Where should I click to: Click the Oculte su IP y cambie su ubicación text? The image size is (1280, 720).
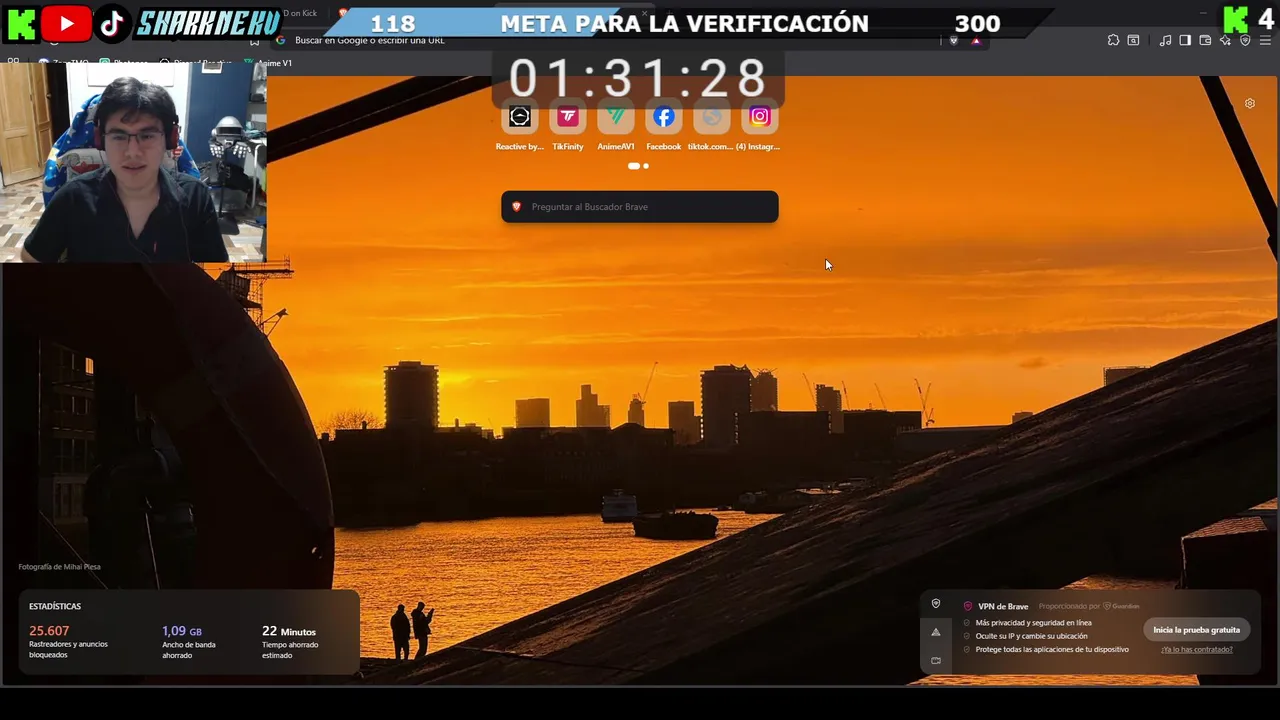[x=1031, y=636]
